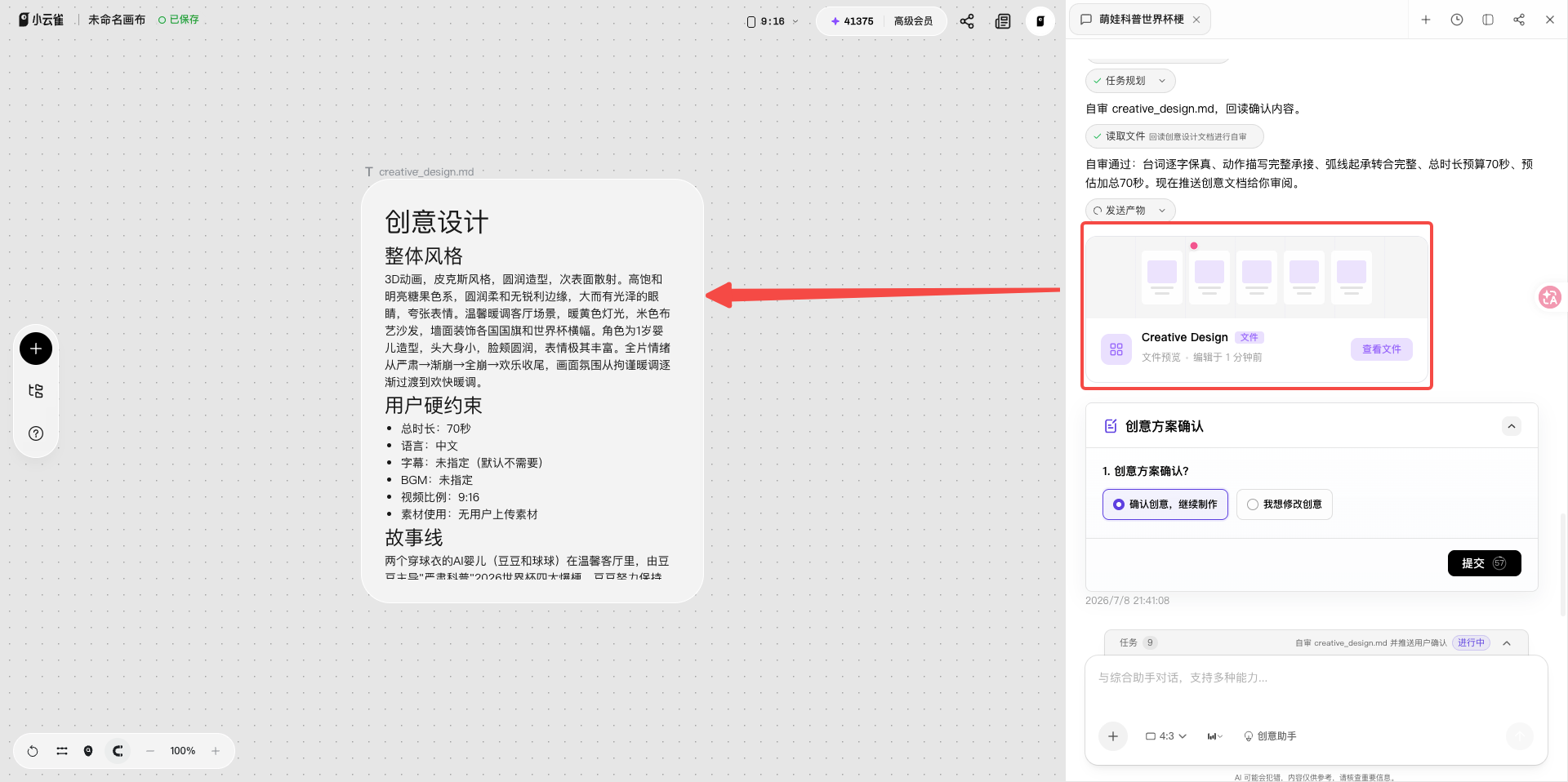The width and height of the screenshot is (1568, 782).
Task: Click the attachment plus button in chat input
Action: pos(1113,736)
